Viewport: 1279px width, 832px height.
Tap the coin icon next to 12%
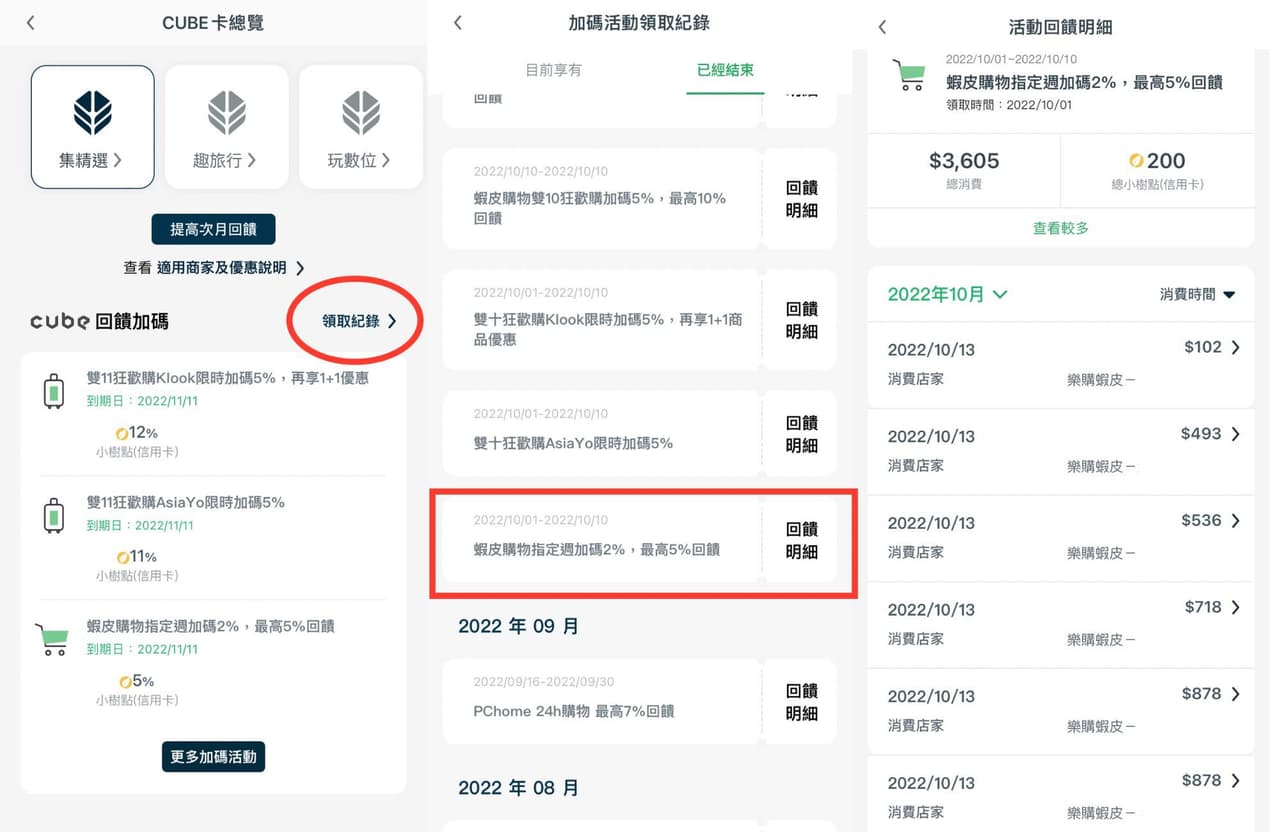tap(122, 433)
